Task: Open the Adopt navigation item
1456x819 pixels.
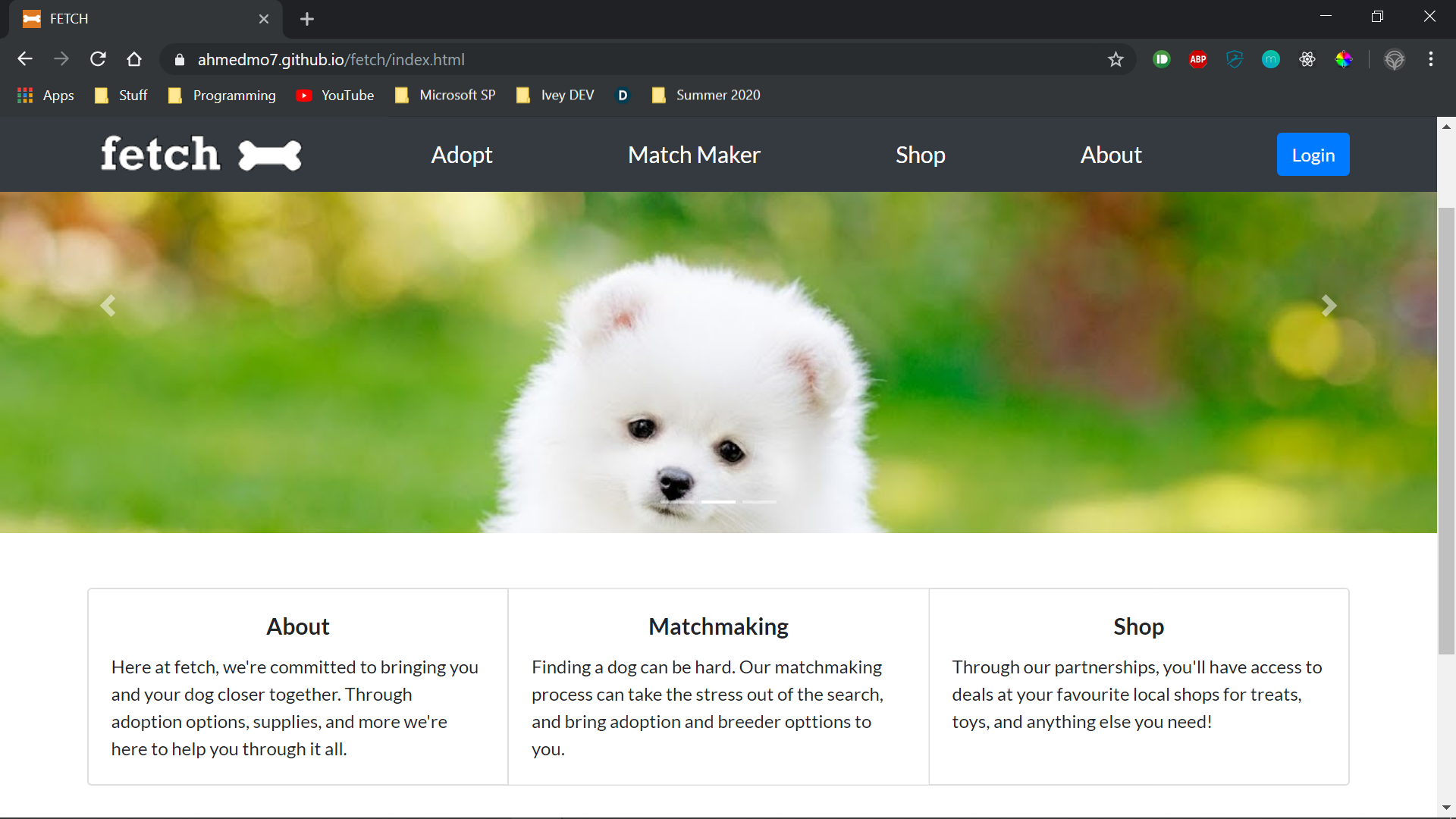Action: pyautogui.click(x=461, y=155)
